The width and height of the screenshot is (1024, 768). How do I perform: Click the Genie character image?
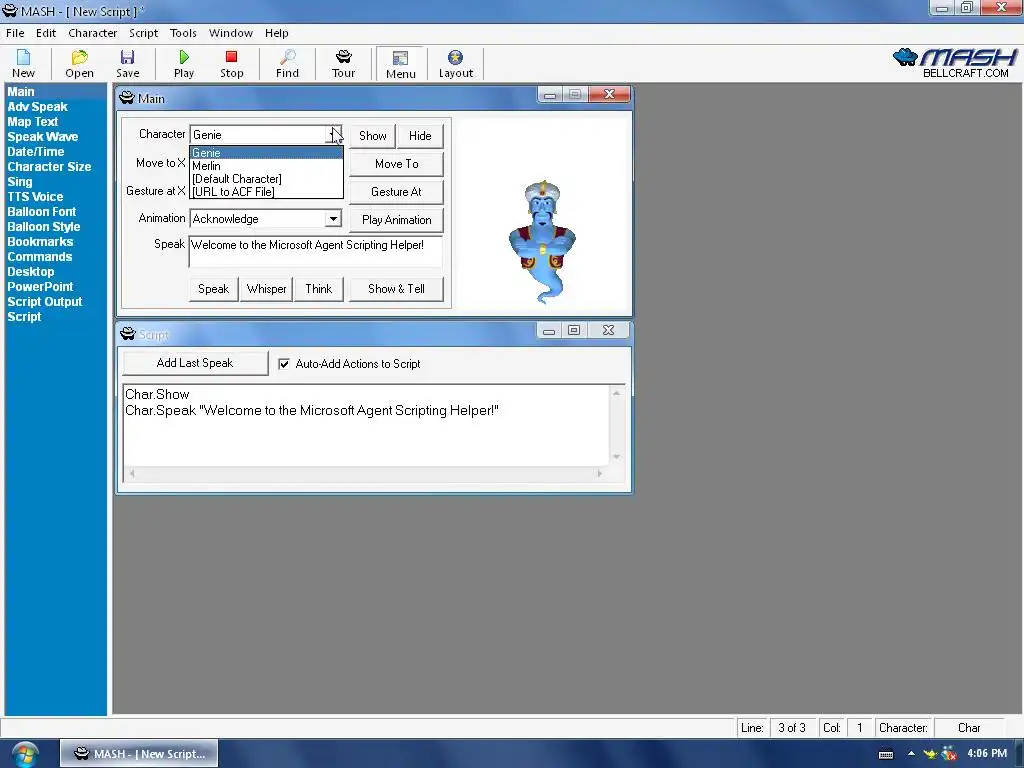point(543,242)
